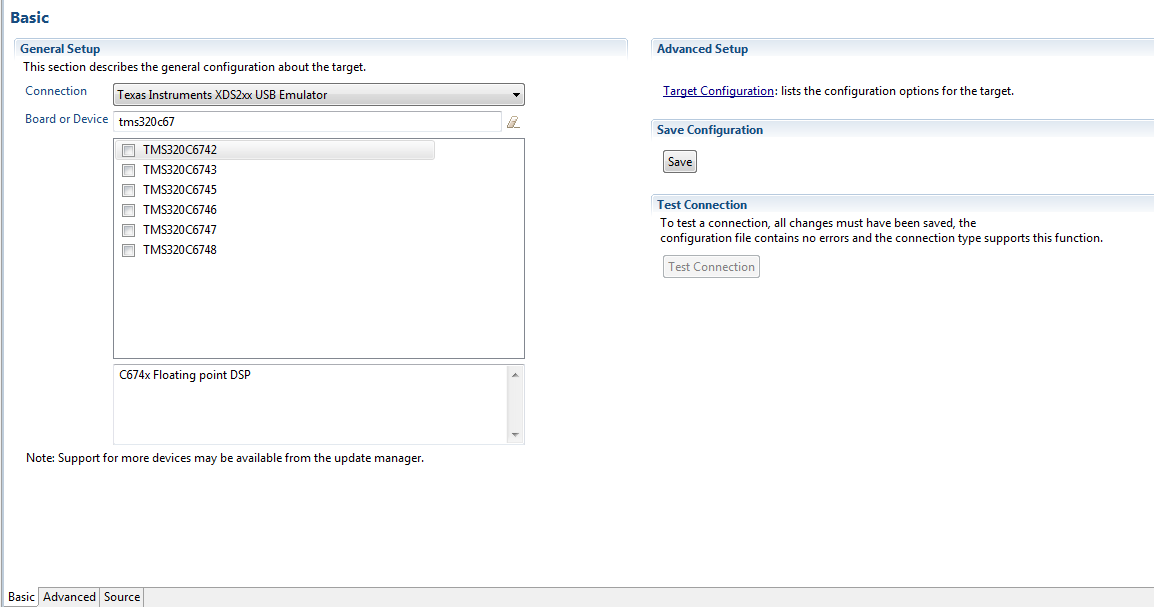
Task: Select the TMS320C6745 device label
Action: tap(180, 190)
